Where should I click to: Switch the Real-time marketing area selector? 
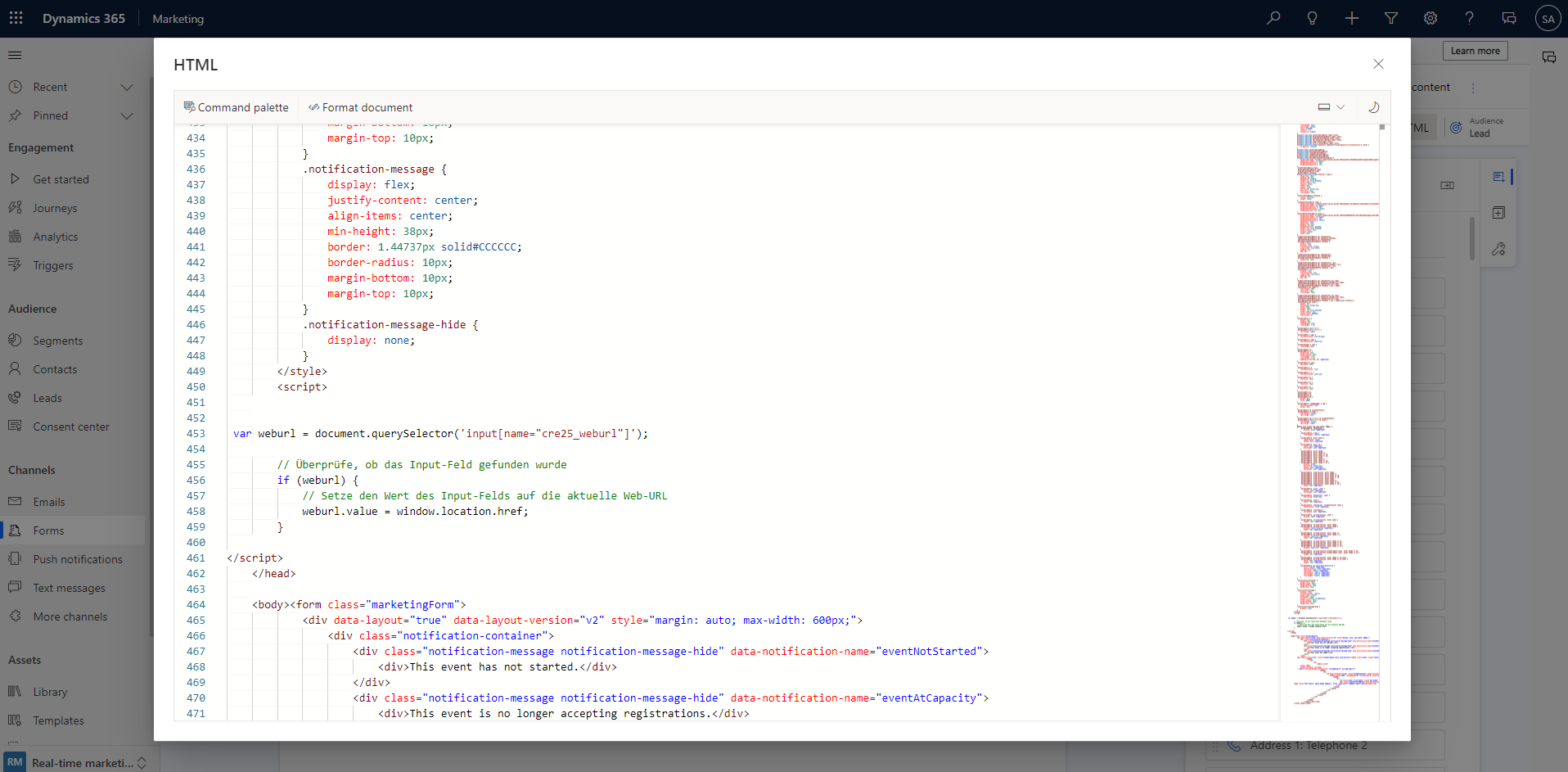click(x=77, y=762)
